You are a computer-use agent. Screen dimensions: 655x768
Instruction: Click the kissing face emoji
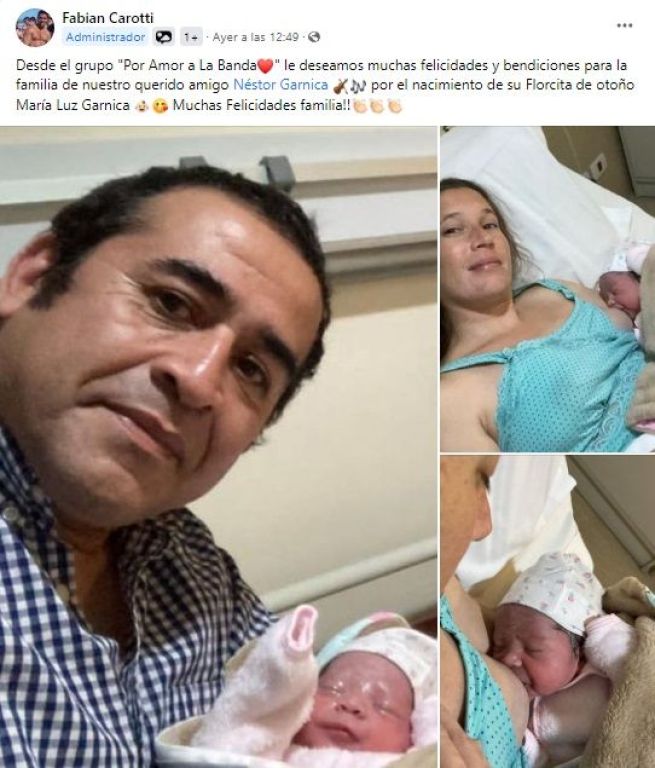[x=159, y=106]
